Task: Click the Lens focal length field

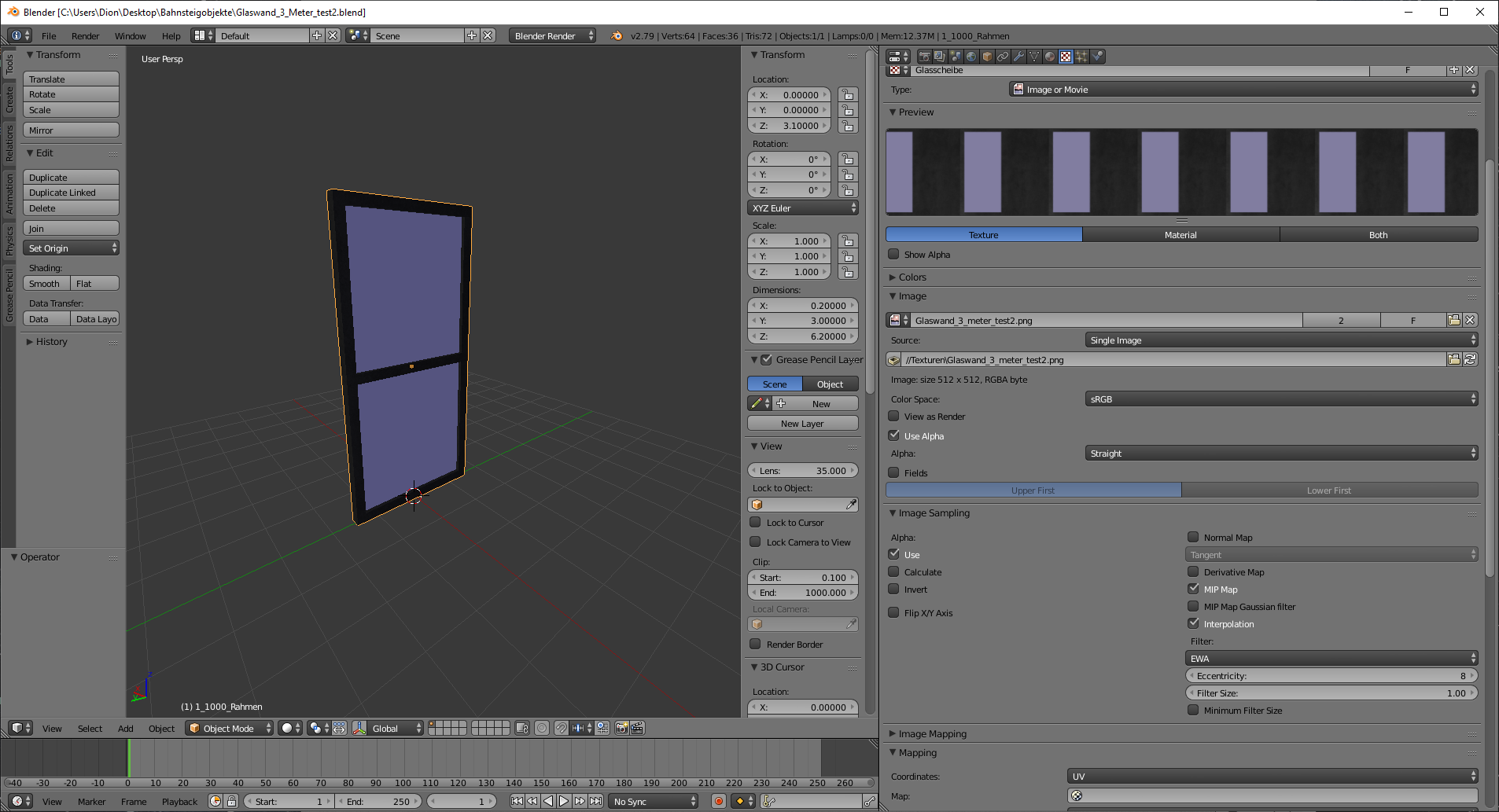Action: 802,471
